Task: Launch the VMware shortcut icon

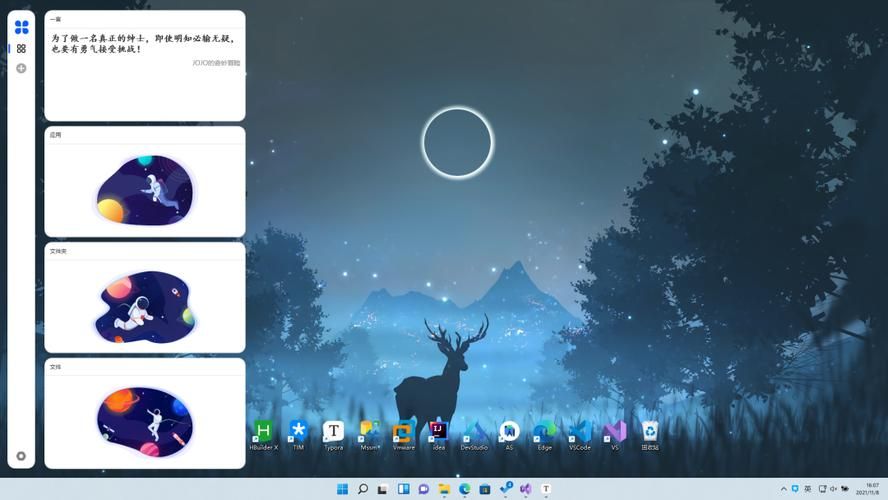Action: (403, 432)
